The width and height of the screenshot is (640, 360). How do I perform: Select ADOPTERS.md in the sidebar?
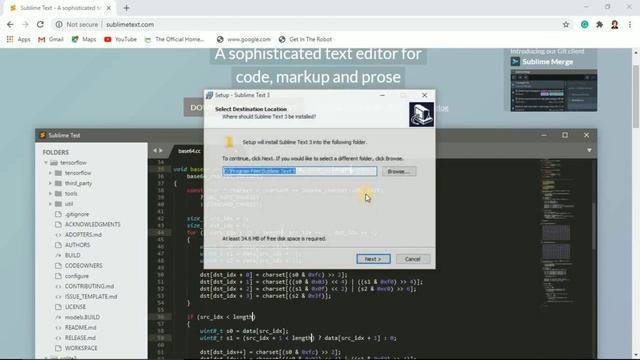(x=83, y=235)
